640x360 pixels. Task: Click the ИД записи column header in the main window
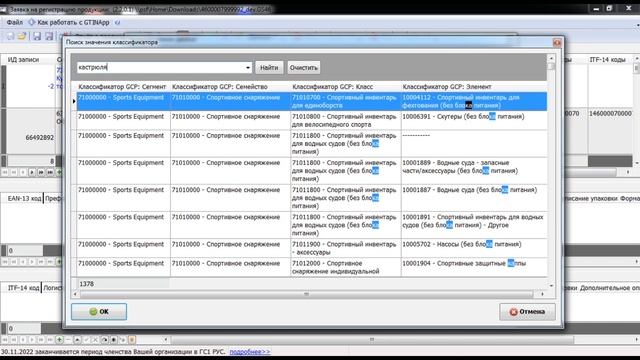tap(23, 60)
